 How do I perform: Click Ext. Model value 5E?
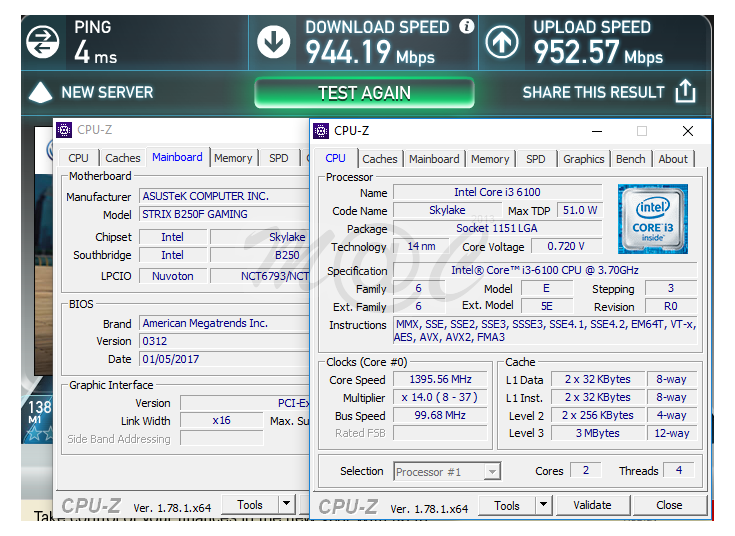coord(547,306)
